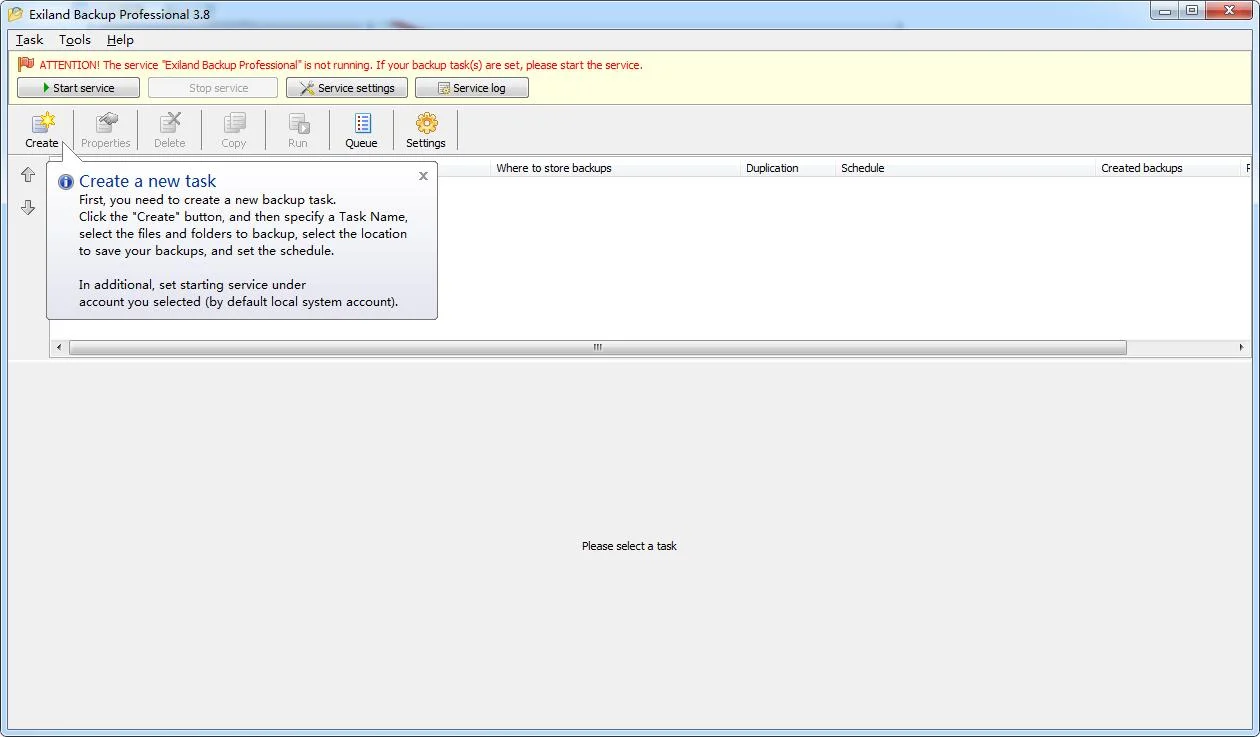The image size is (1260, 737).
Task: Click the Create task toolbar icon
Action: (42, 130)
